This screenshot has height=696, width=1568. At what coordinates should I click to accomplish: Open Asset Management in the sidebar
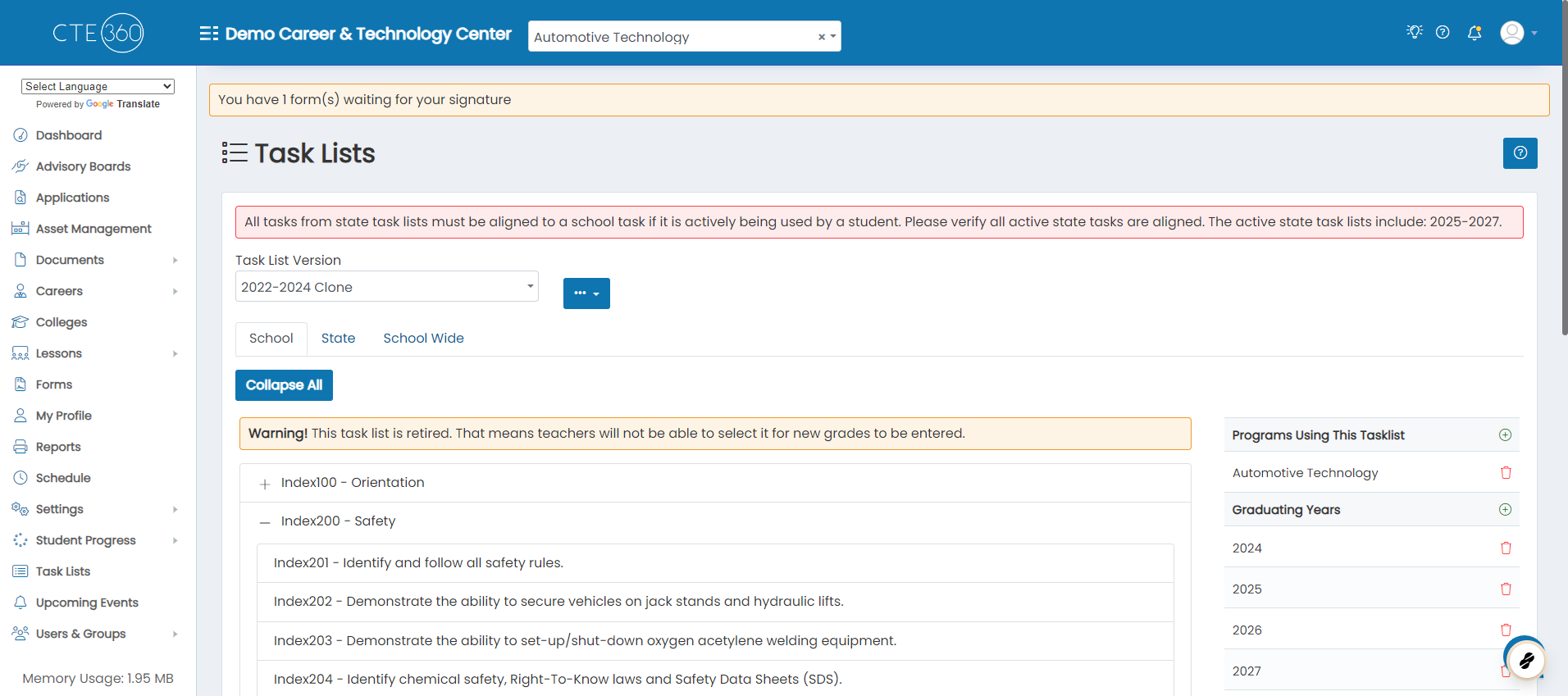tap(93, 229)
